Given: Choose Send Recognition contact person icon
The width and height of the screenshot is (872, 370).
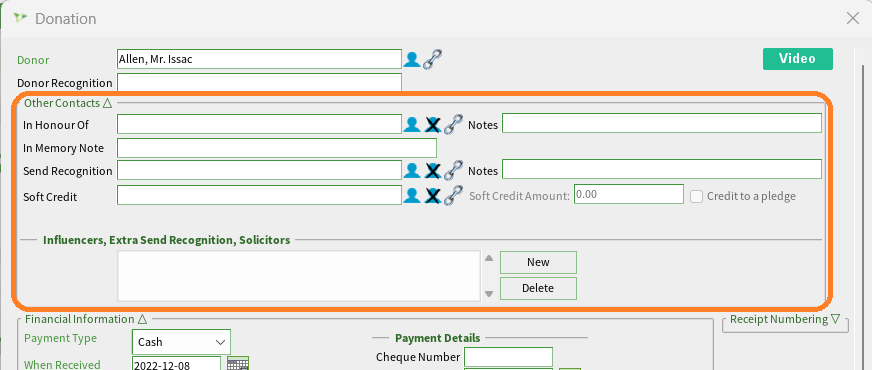Looking at the screenshot, I should click(412, 170).
